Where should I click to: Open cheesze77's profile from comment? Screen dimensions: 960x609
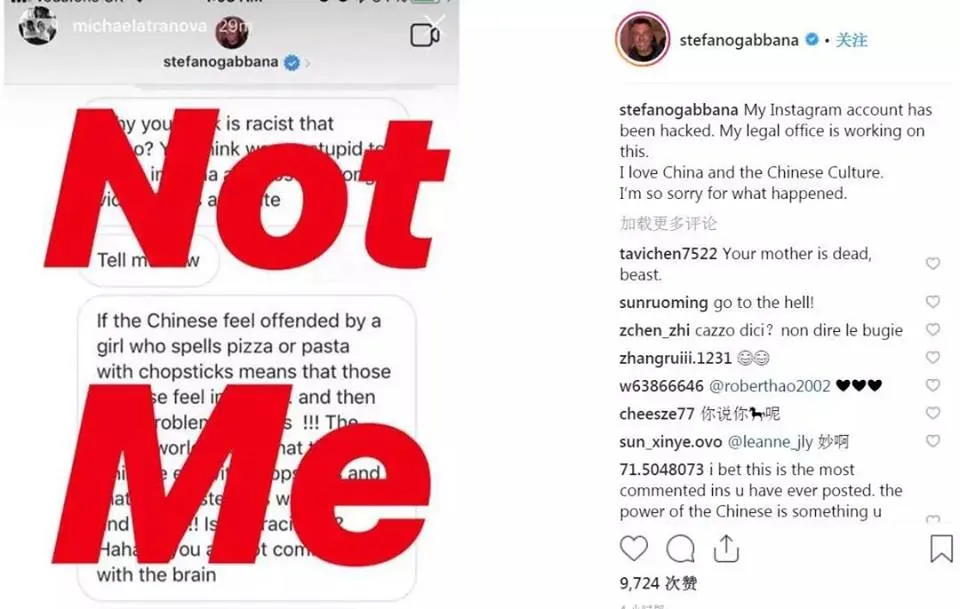pyautogui.click(x=656, y=414)
